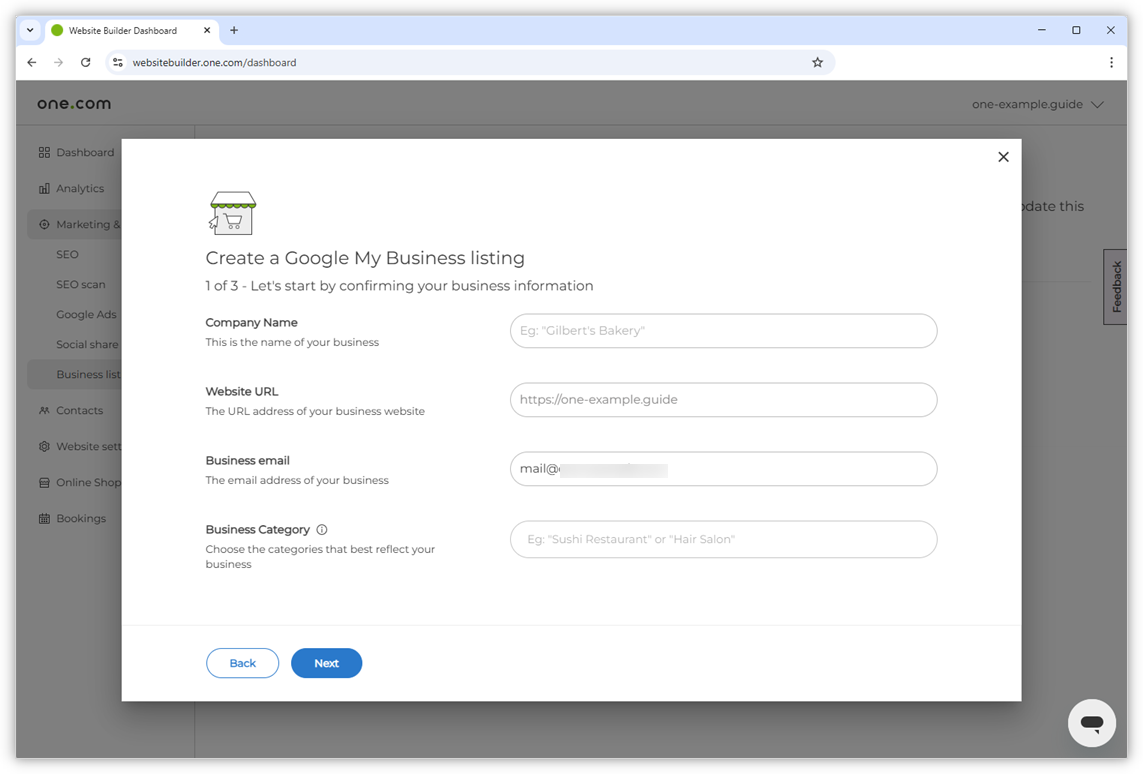The image size is (1143, 774).
Task: Click the Website settings gear icon
Action: [x=43, y=446]
